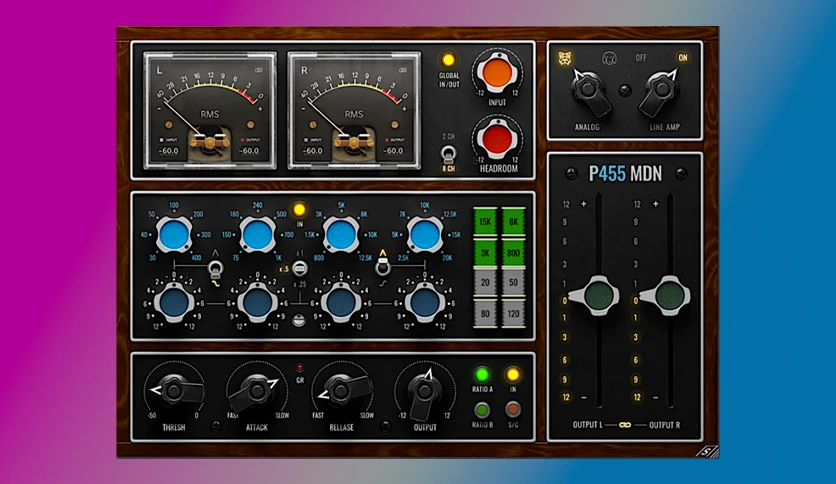The height and width of the screenshot is (484, 836).
Task: Click the right channel R VU meter
Action: (354, 110)
